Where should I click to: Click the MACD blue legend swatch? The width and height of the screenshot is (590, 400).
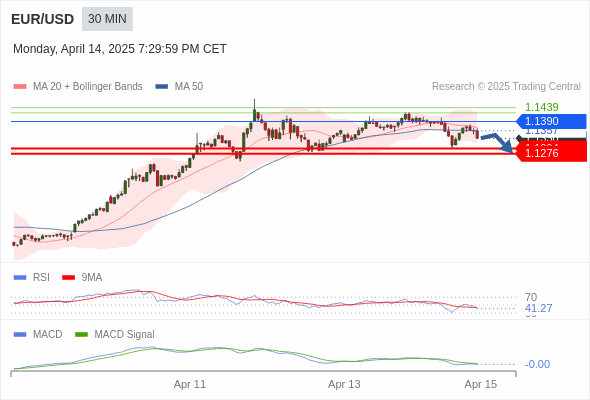coord(20,335)
